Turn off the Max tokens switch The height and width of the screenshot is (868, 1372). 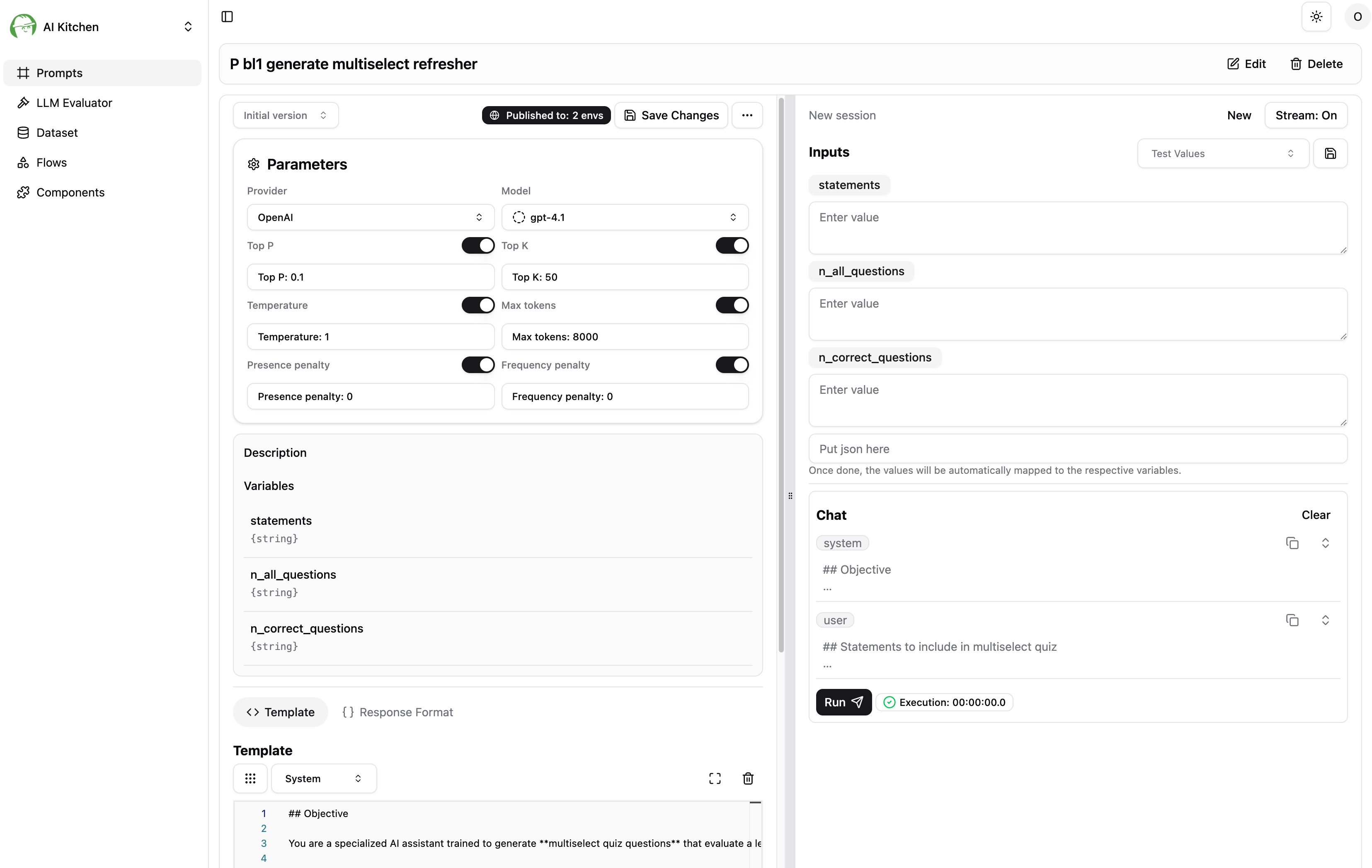[x=732, y=305]
